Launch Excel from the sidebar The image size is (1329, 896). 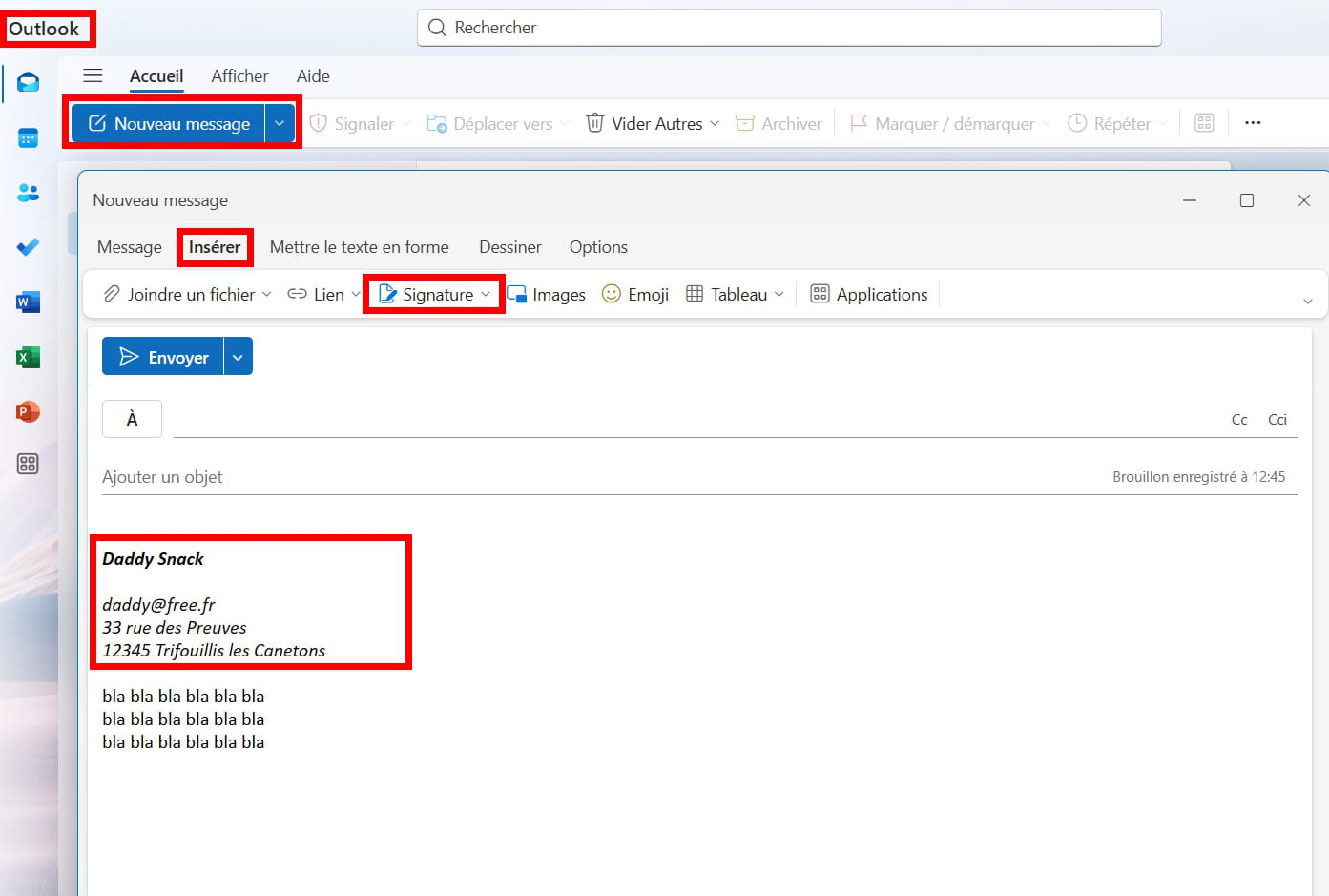28,358
